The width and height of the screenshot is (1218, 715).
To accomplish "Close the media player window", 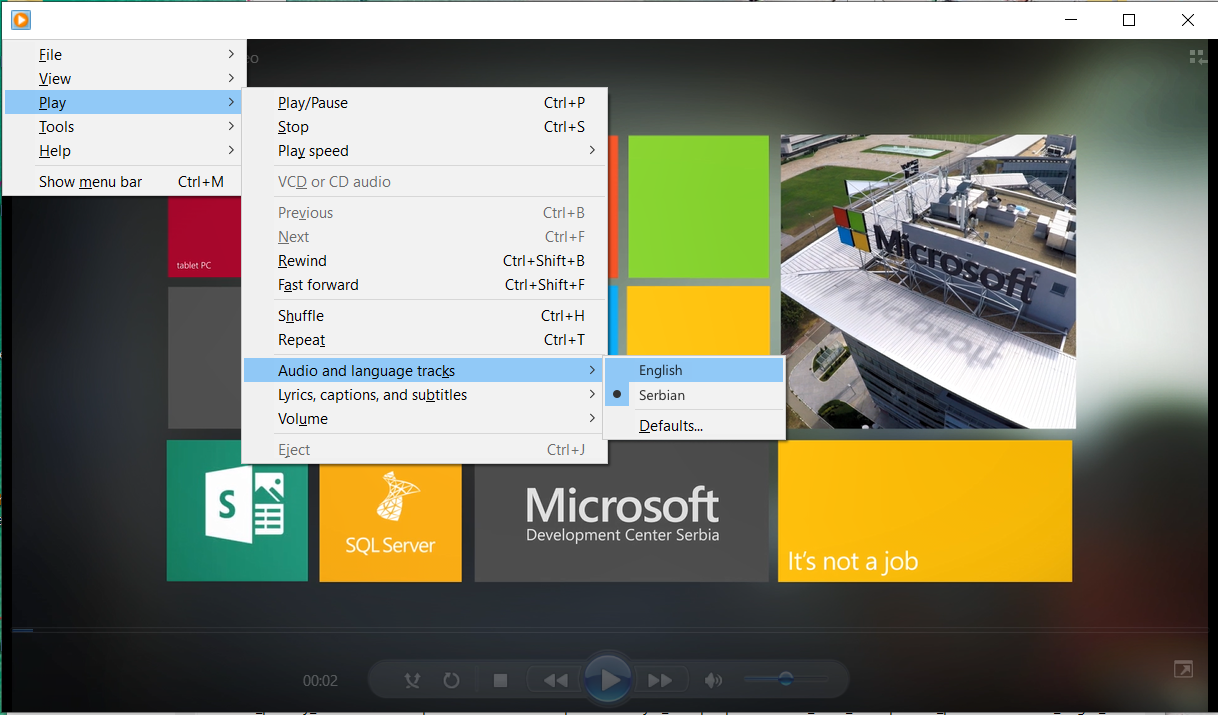I will [x=1188, y=20].
